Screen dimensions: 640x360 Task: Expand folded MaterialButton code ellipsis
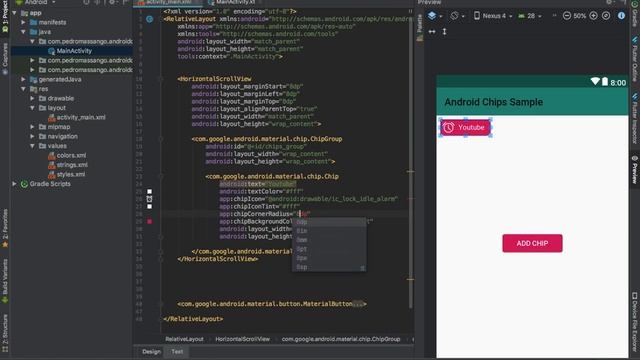pos(358,304)
